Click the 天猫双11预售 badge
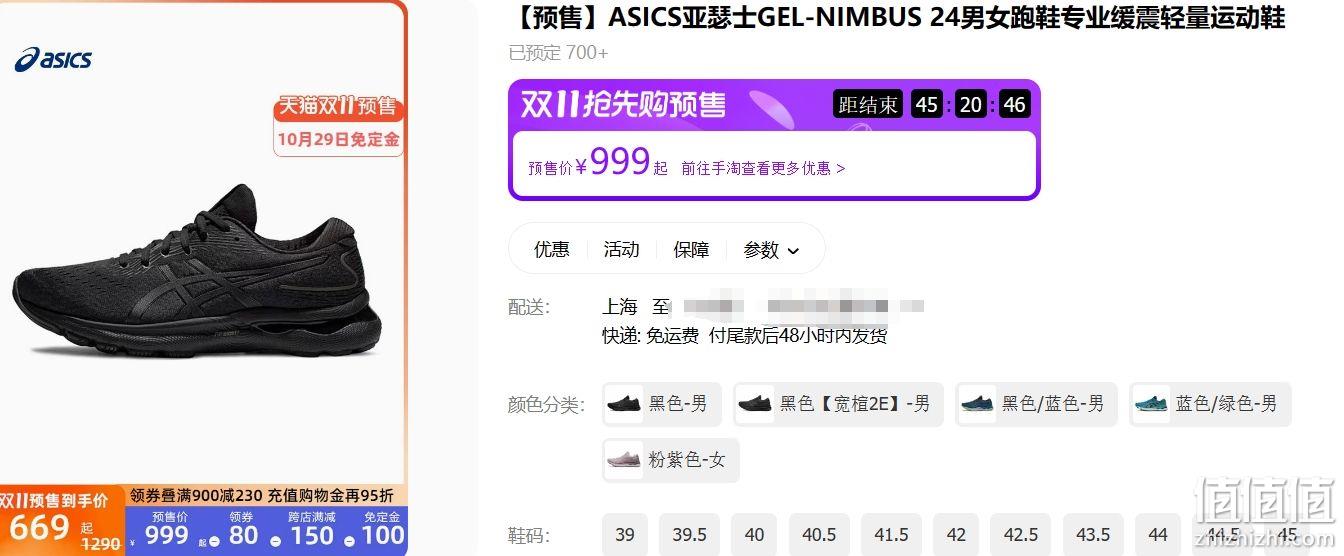 click(x=337, y=107)
